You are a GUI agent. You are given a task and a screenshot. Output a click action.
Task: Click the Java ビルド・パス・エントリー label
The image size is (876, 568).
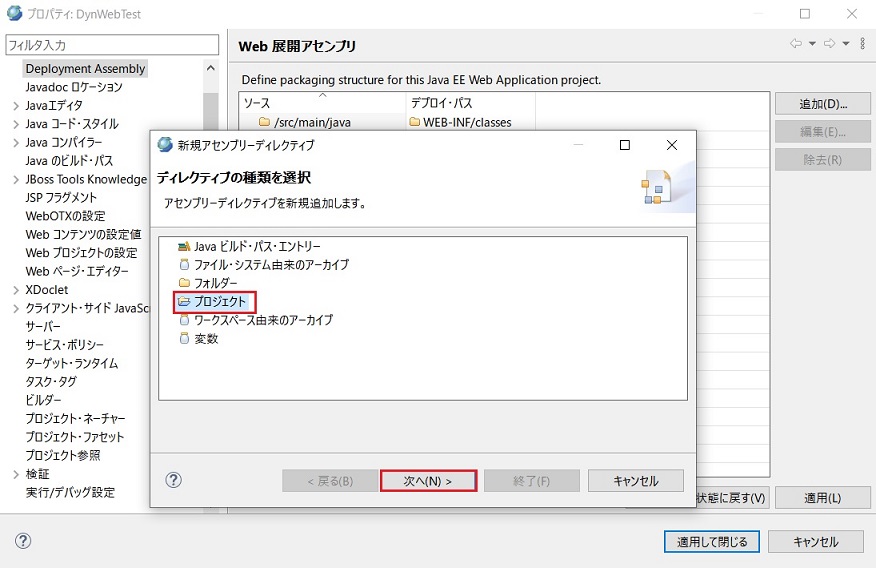coord(257,246)
